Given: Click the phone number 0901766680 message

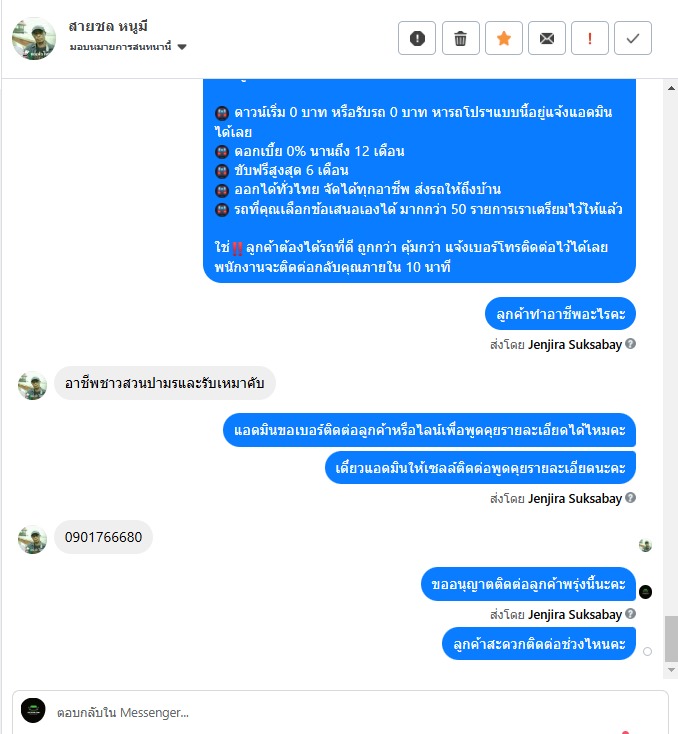Looking at the screenshot, I should pos(103,537).
